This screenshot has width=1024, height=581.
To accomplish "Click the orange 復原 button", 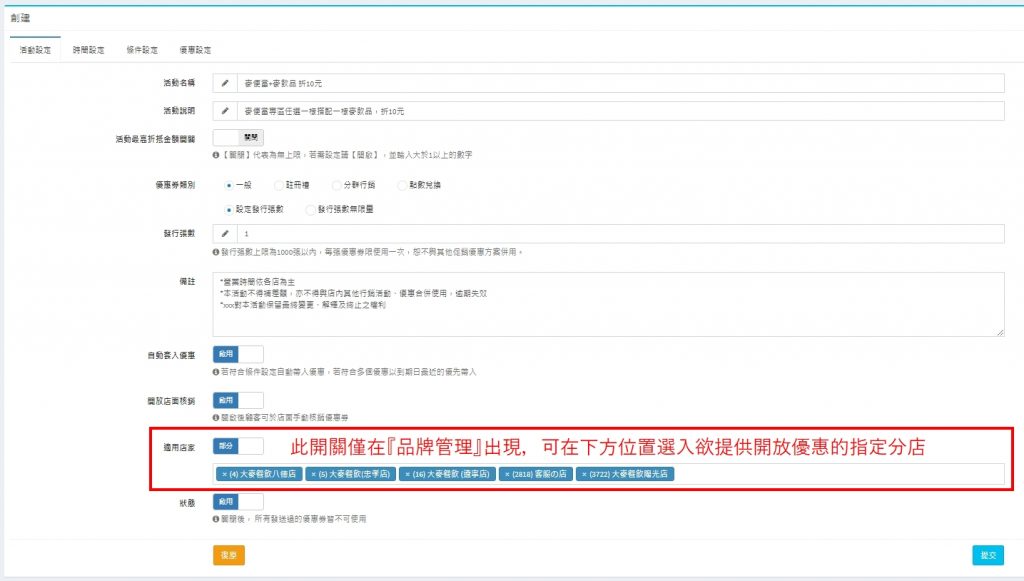I will (228, 555).
